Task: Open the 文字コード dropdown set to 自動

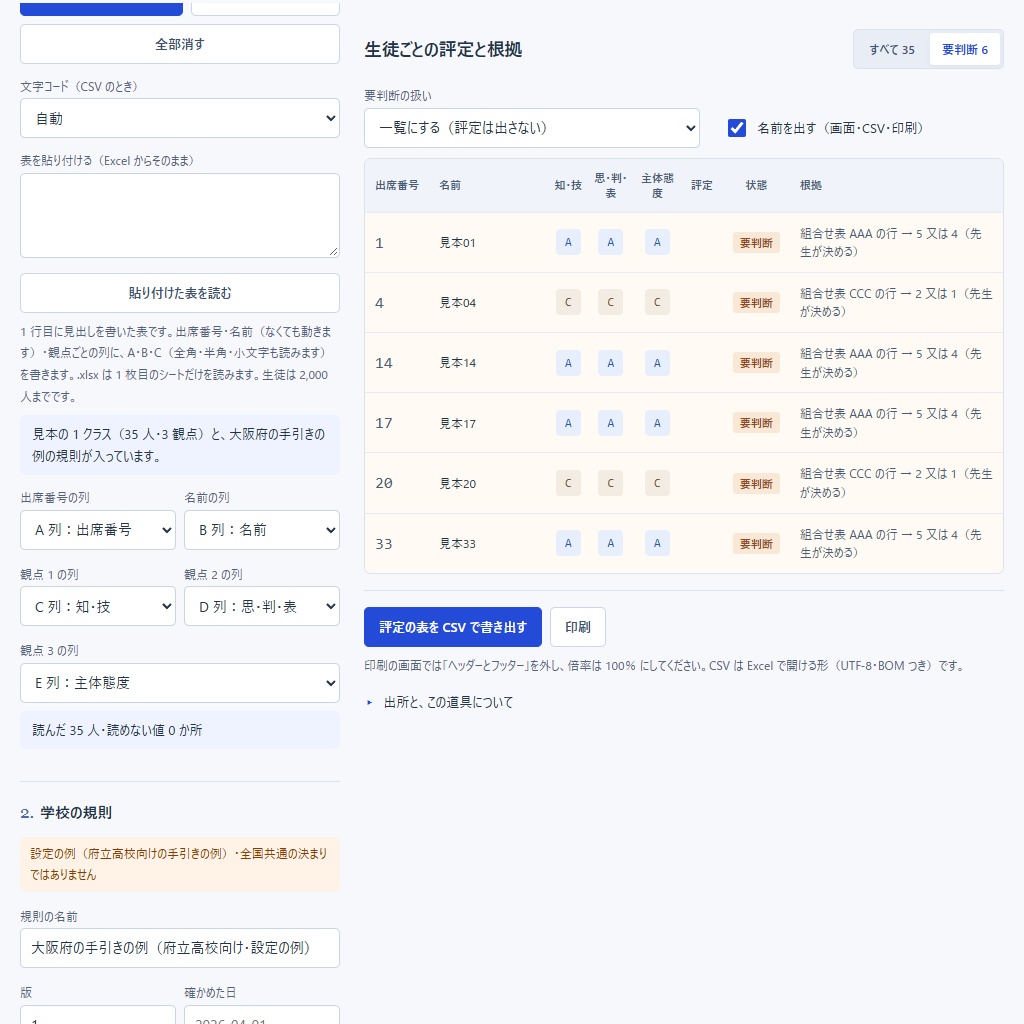Action: pos(180,118)
